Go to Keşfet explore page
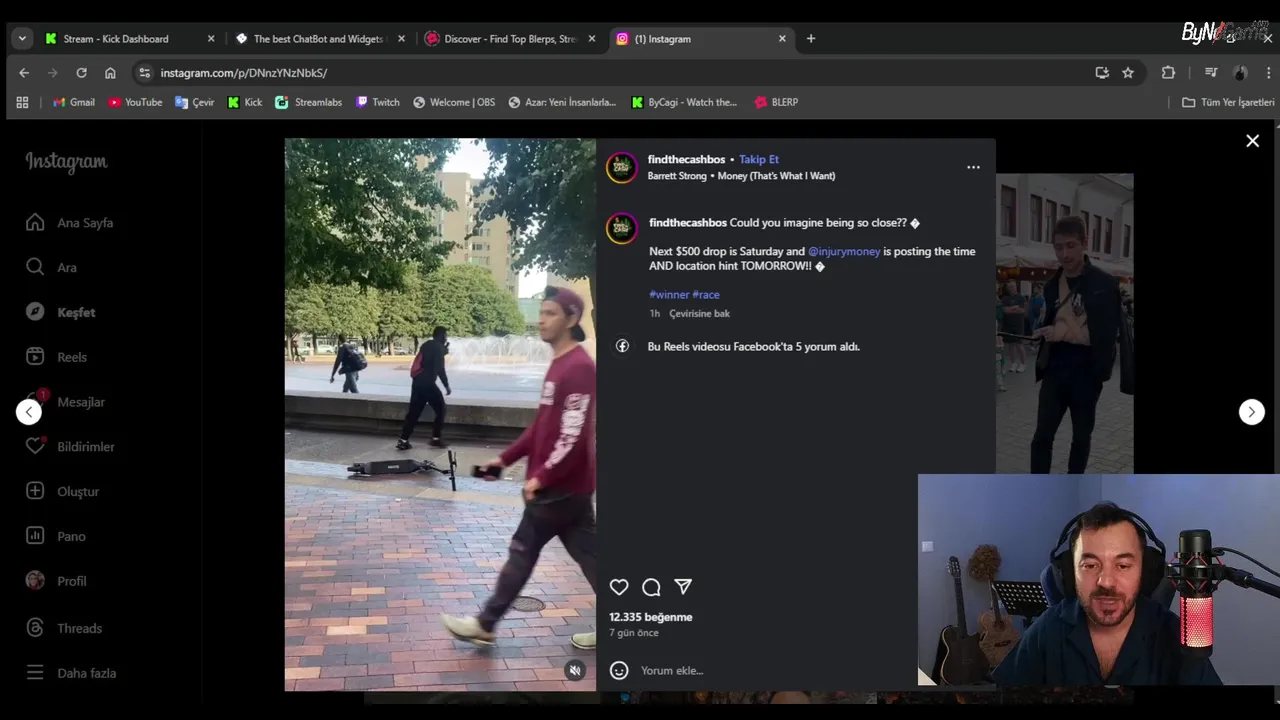Image resolution: width=1280 pixels, height=720 pixels. [x=60, y=312]
